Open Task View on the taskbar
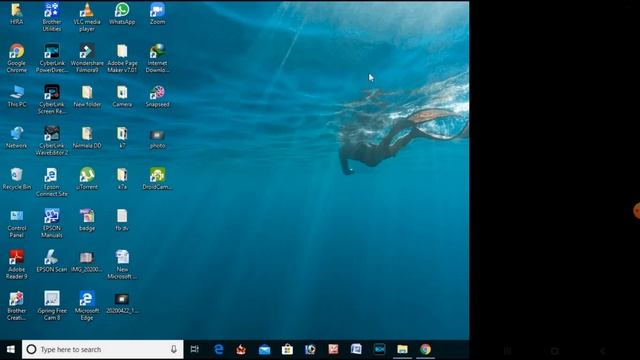The height and width of the screenshot is (360, 640). pyautogui.click(x=195, y=349)
